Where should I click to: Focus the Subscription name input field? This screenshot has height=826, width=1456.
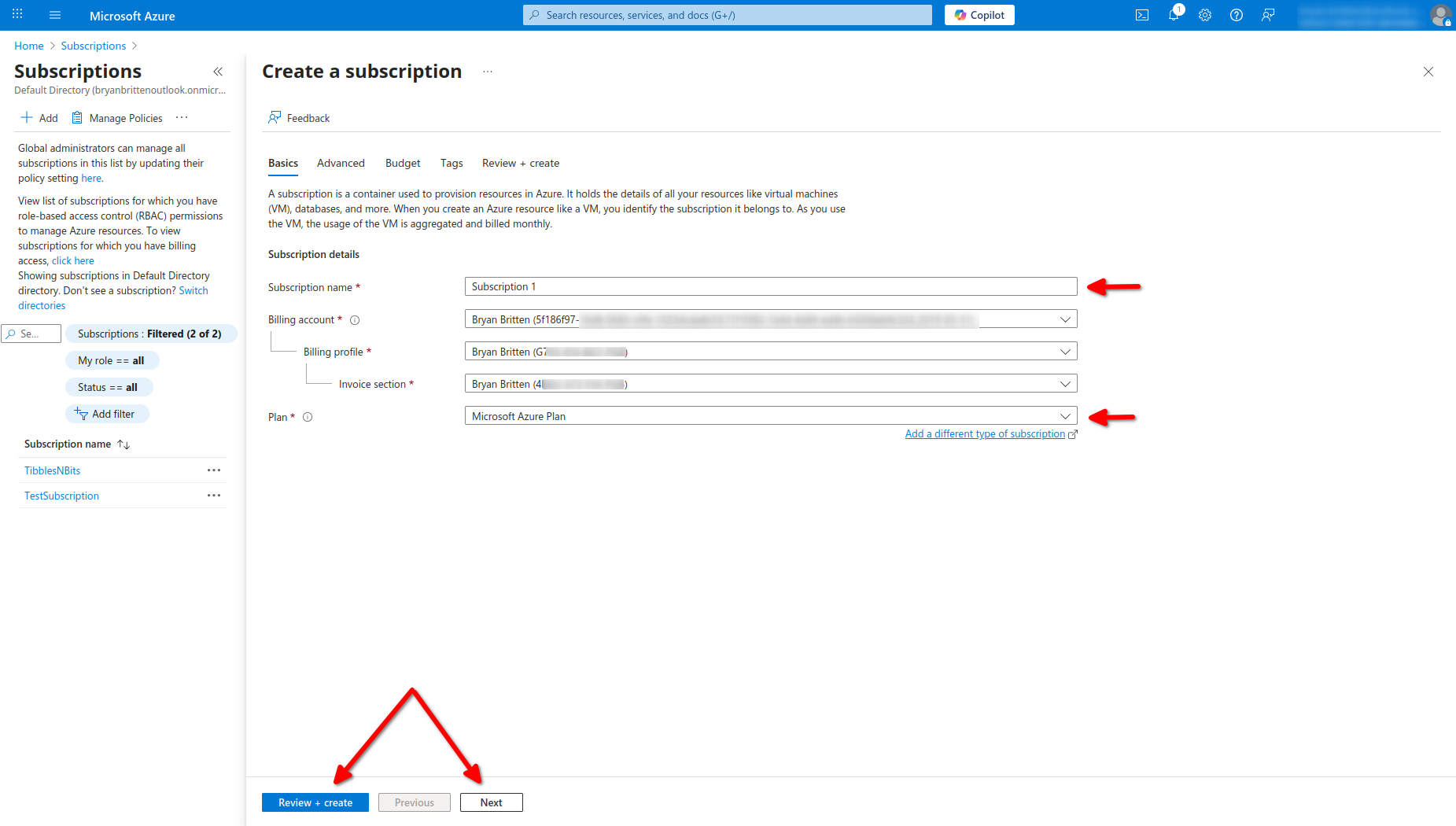click(771, 286)
